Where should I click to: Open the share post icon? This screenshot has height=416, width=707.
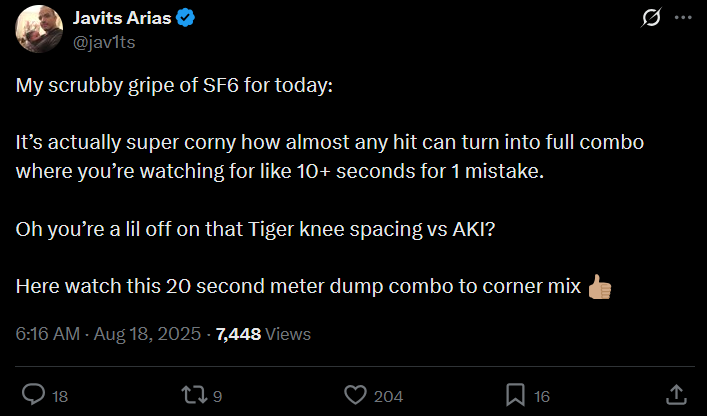click(x=676, y=395)
